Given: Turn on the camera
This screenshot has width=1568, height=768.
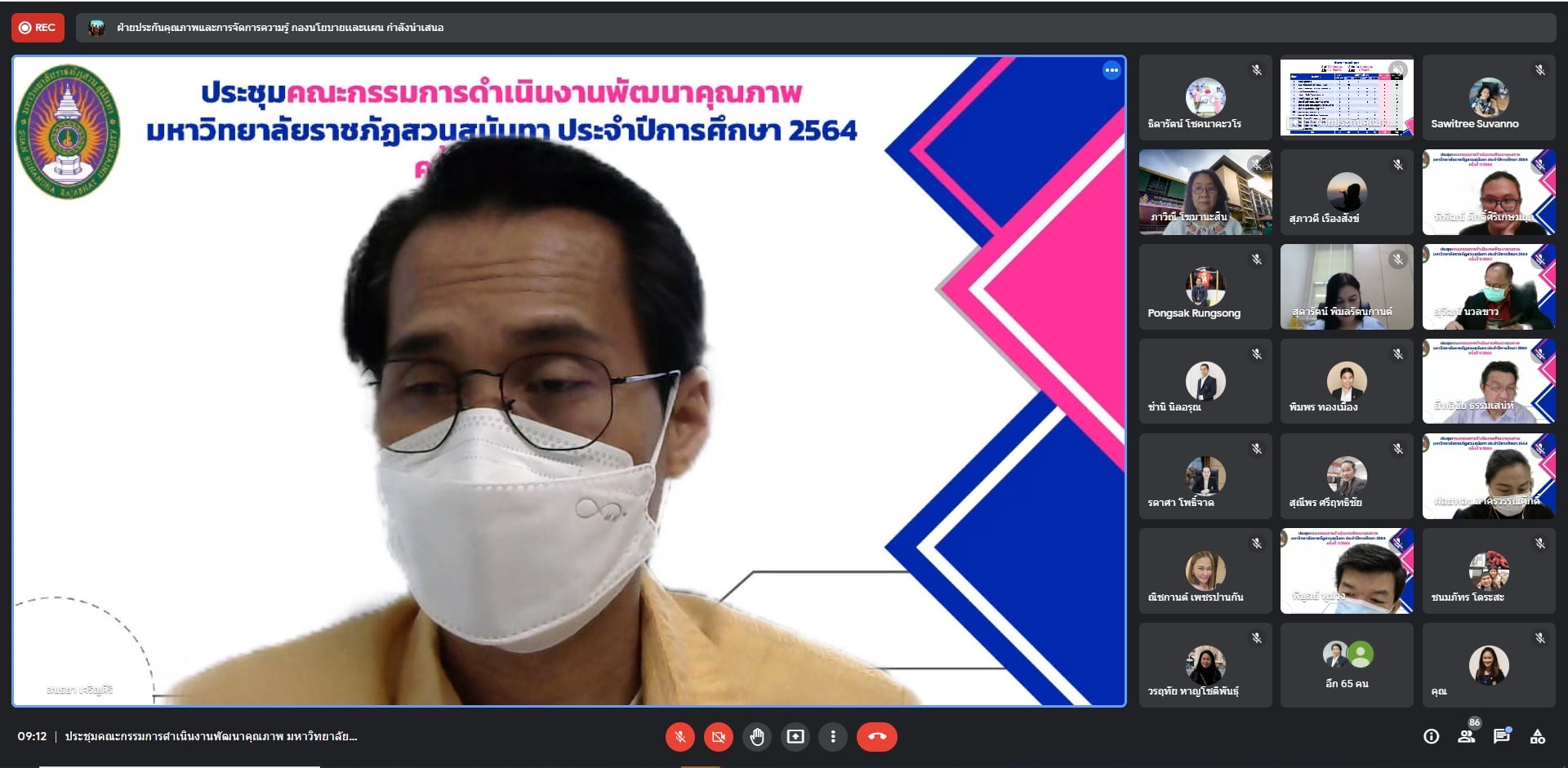Looking at the screenshot, I should coord(719,737).
